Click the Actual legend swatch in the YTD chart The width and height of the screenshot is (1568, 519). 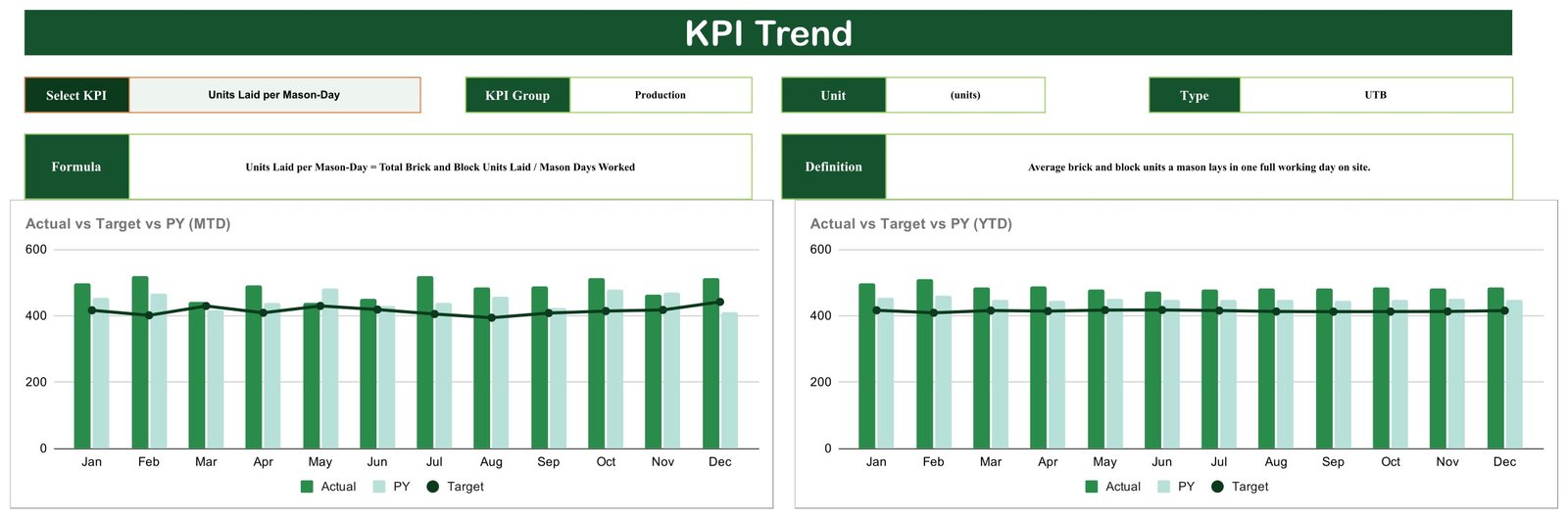pyautogui.click(x=1092, y=487)
